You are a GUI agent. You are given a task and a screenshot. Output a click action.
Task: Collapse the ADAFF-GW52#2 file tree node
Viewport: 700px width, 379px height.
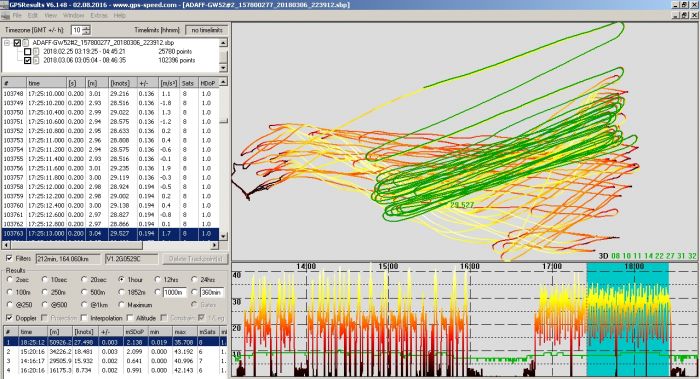(x=7, y=43)
